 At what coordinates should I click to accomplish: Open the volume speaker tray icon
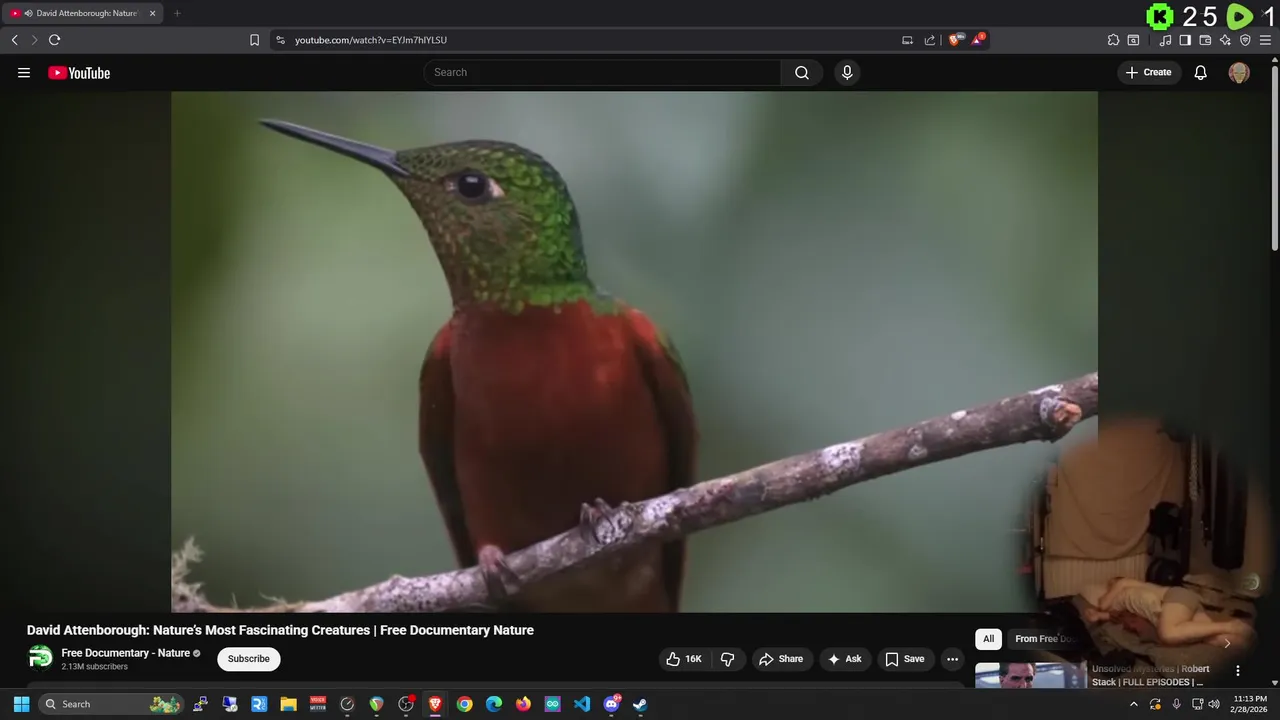click(1214, 704)
